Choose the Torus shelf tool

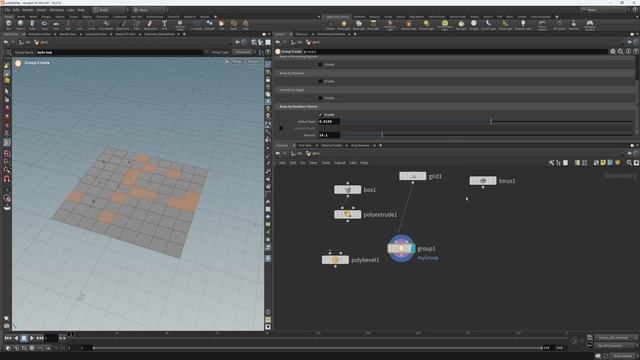[44, 24]
